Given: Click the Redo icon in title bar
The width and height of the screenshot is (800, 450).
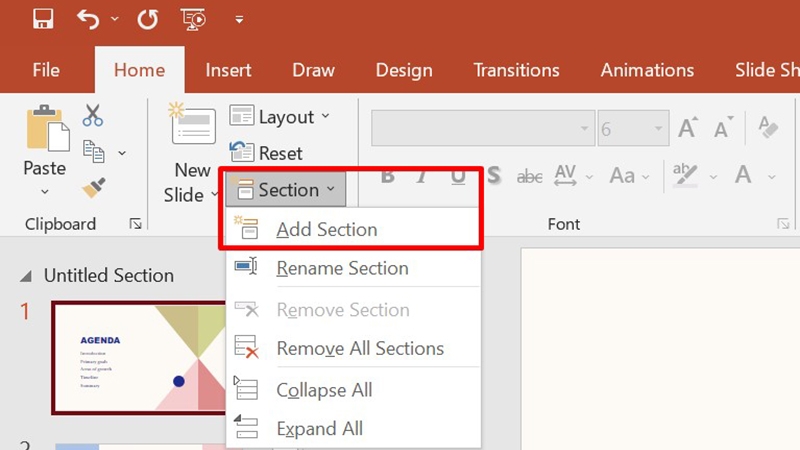Looking at the screenshot, I should coord(147,19).
